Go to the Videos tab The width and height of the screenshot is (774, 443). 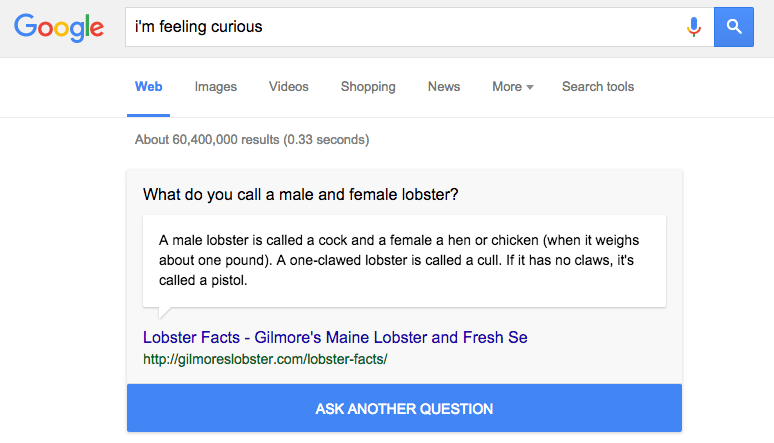289,86
